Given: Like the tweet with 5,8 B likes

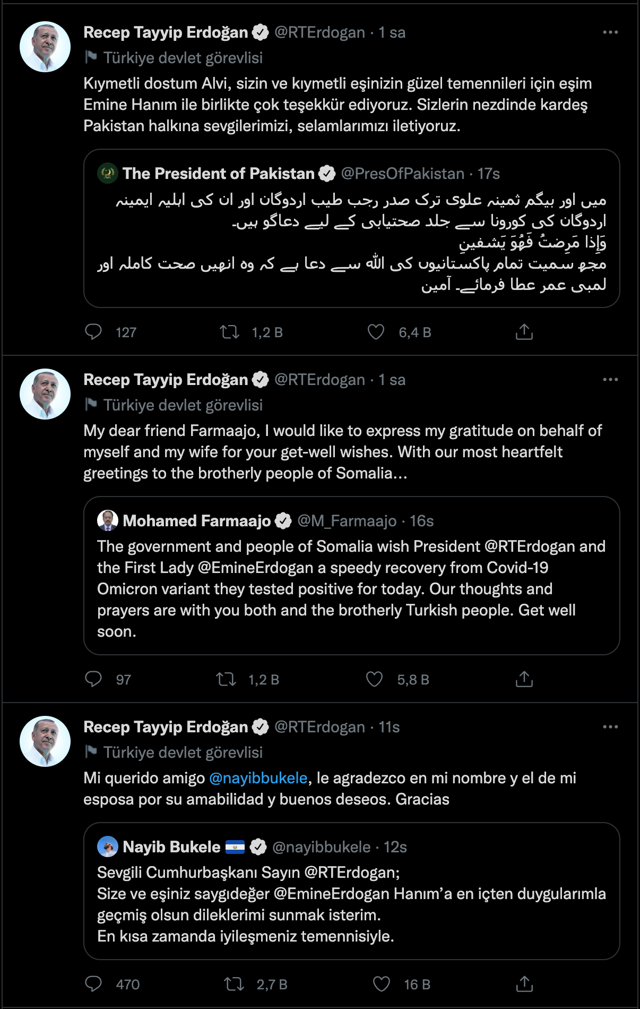Looking at the screenshot, I should pyautogui.click(x=376, y=679).
